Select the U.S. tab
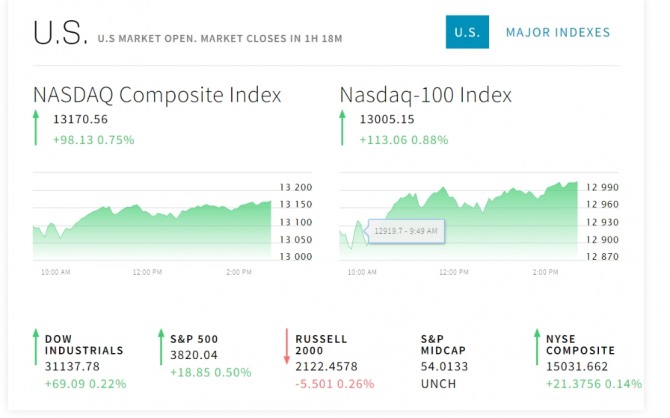The image size is (670, 418). pyautogui.click(x=467, y=33)
